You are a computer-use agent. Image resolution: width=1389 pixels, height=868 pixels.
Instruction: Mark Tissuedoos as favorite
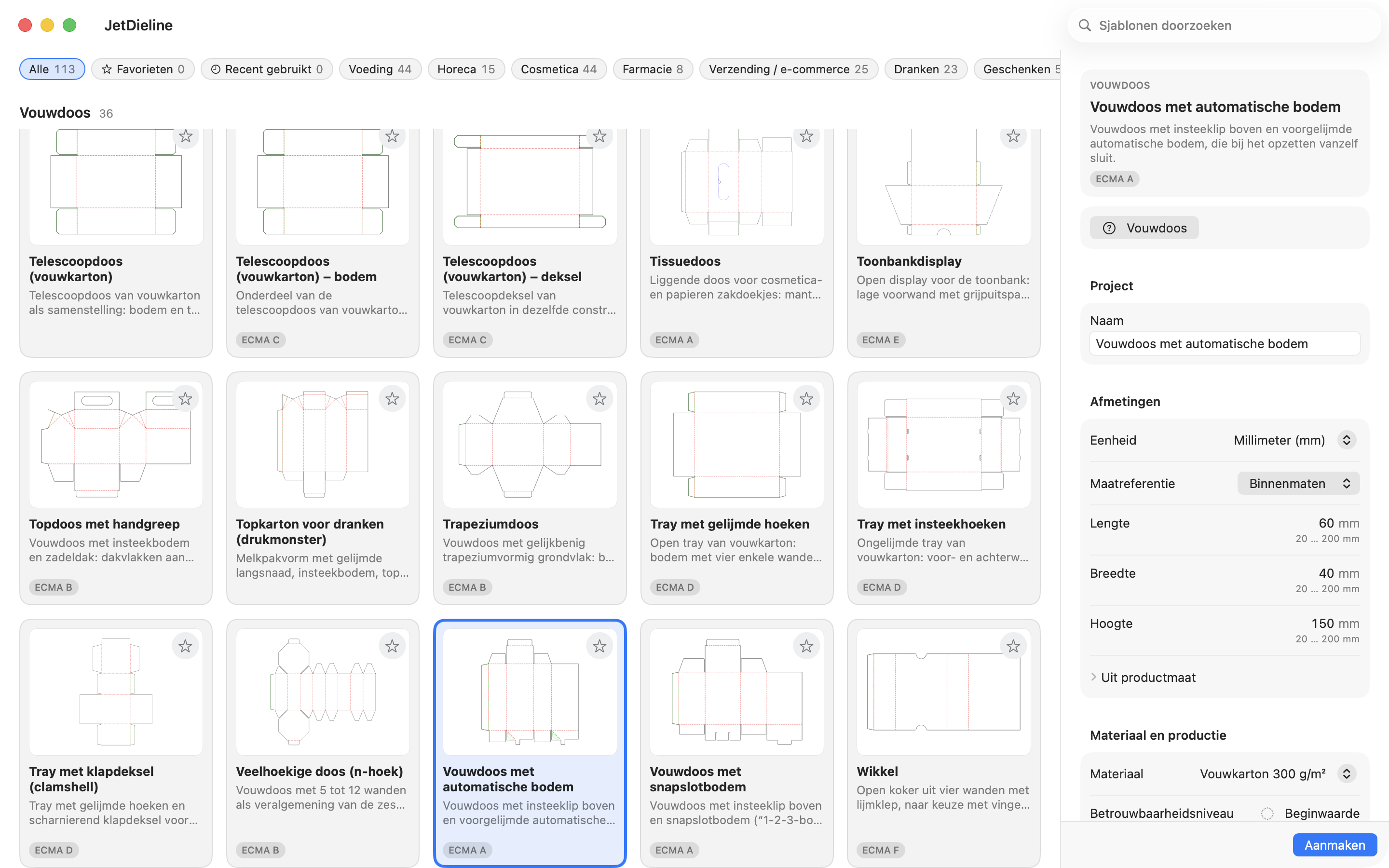[806, 136]
